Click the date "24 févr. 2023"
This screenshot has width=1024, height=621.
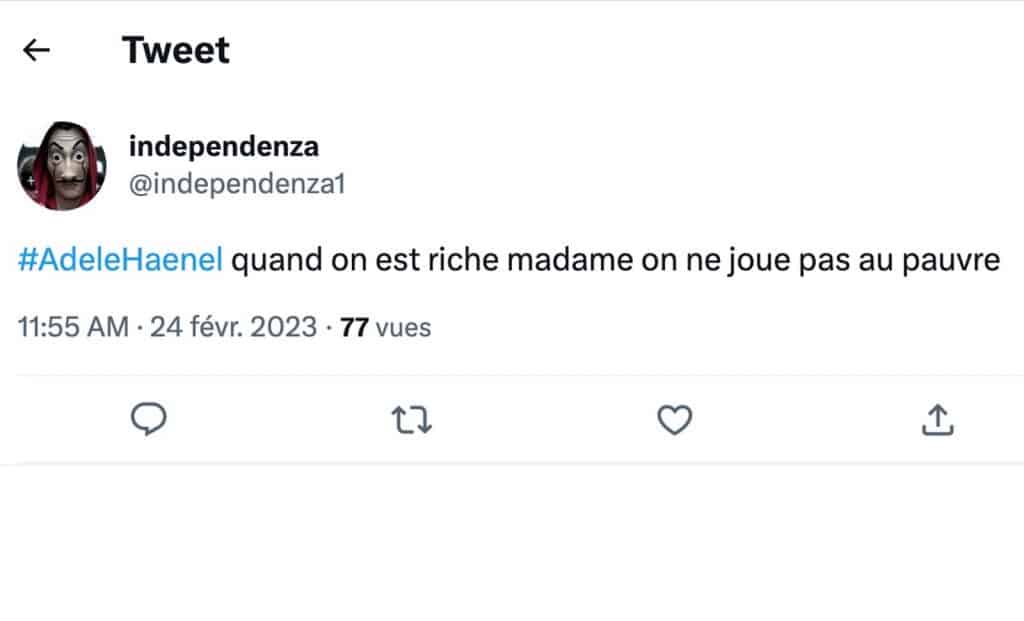click(233, 327)
